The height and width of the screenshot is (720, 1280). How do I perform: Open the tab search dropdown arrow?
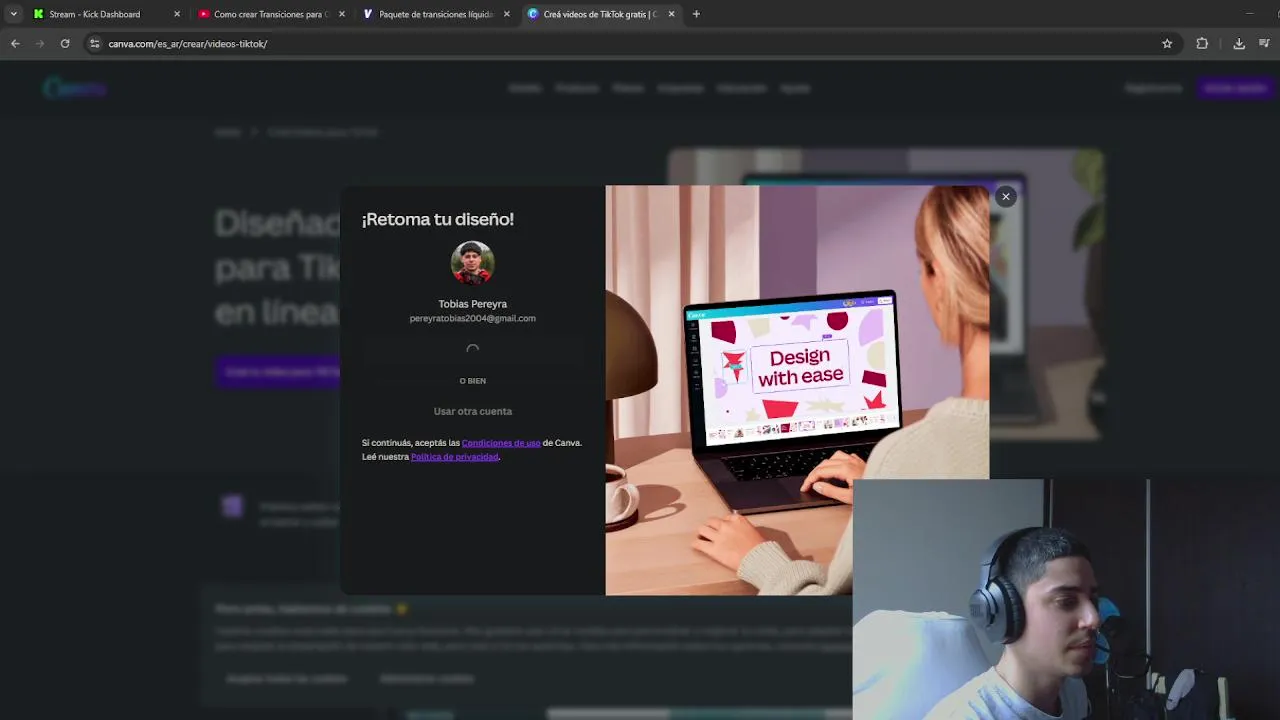13,14
